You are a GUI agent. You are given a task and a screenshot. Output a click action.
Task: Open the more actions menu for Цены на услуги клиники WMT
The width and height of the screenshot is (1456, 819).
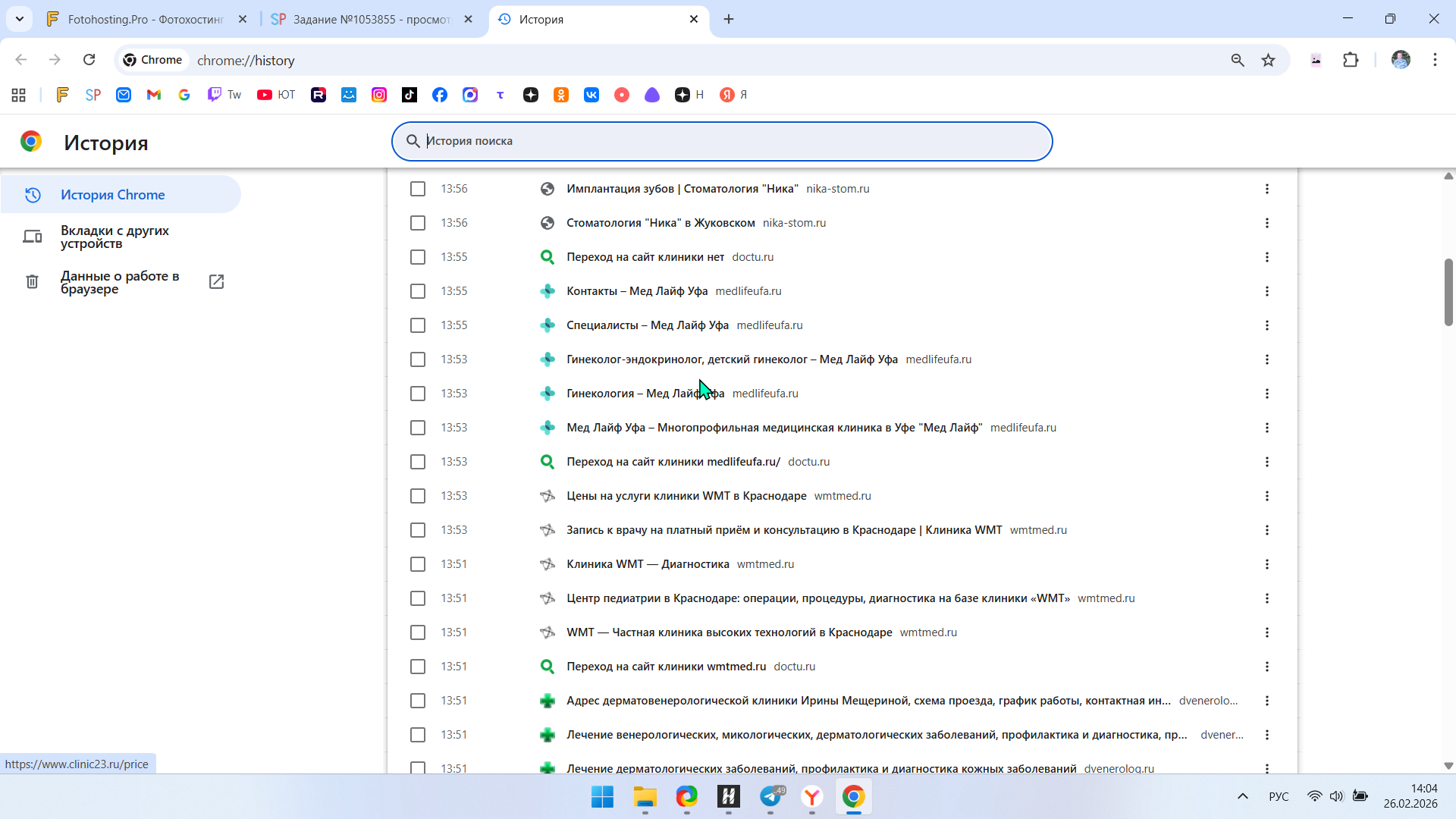[1266, 496]
